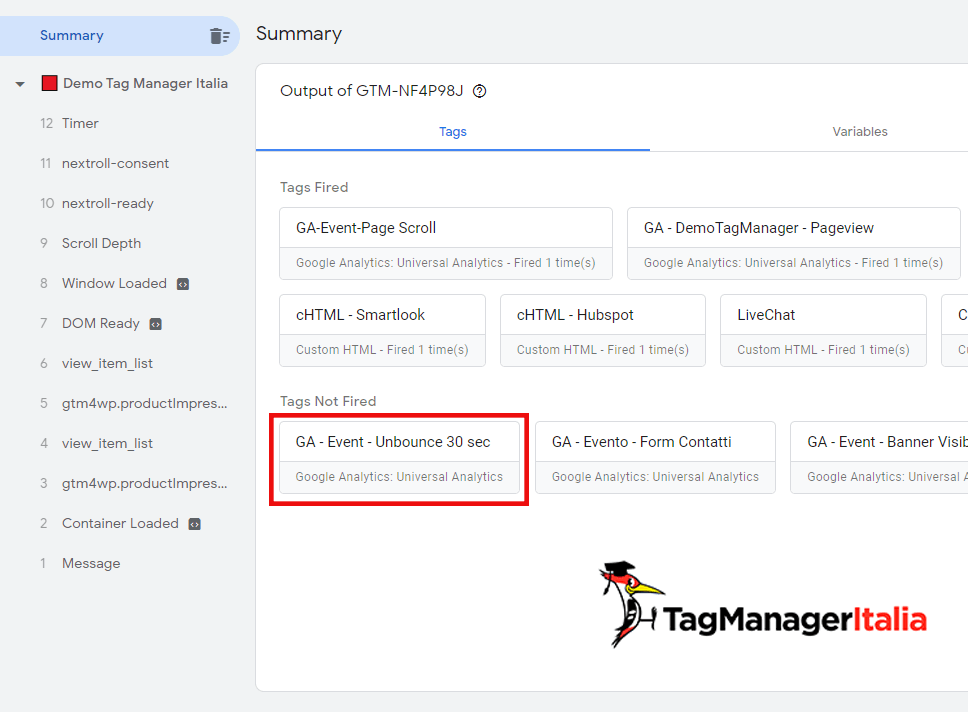Select event 1 Message
The width and height of the screenshot is (968, 712).
pos(80,564)
